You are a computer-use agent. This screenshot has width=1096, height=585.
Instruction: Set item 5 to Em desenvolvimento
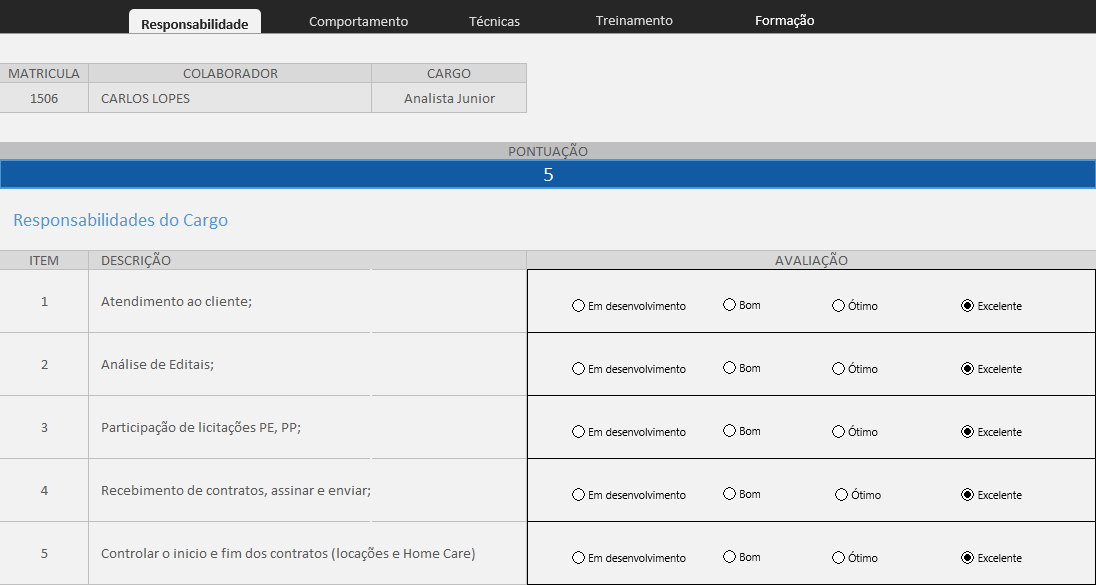point(578,558)
